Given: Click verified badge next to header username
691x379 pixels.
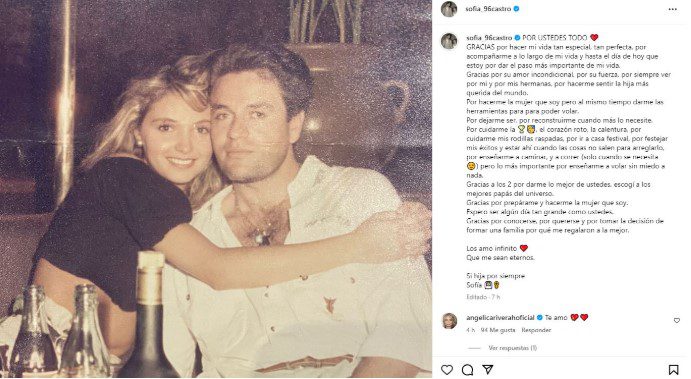Looking at the screenshot, I should tap(516, 9).
